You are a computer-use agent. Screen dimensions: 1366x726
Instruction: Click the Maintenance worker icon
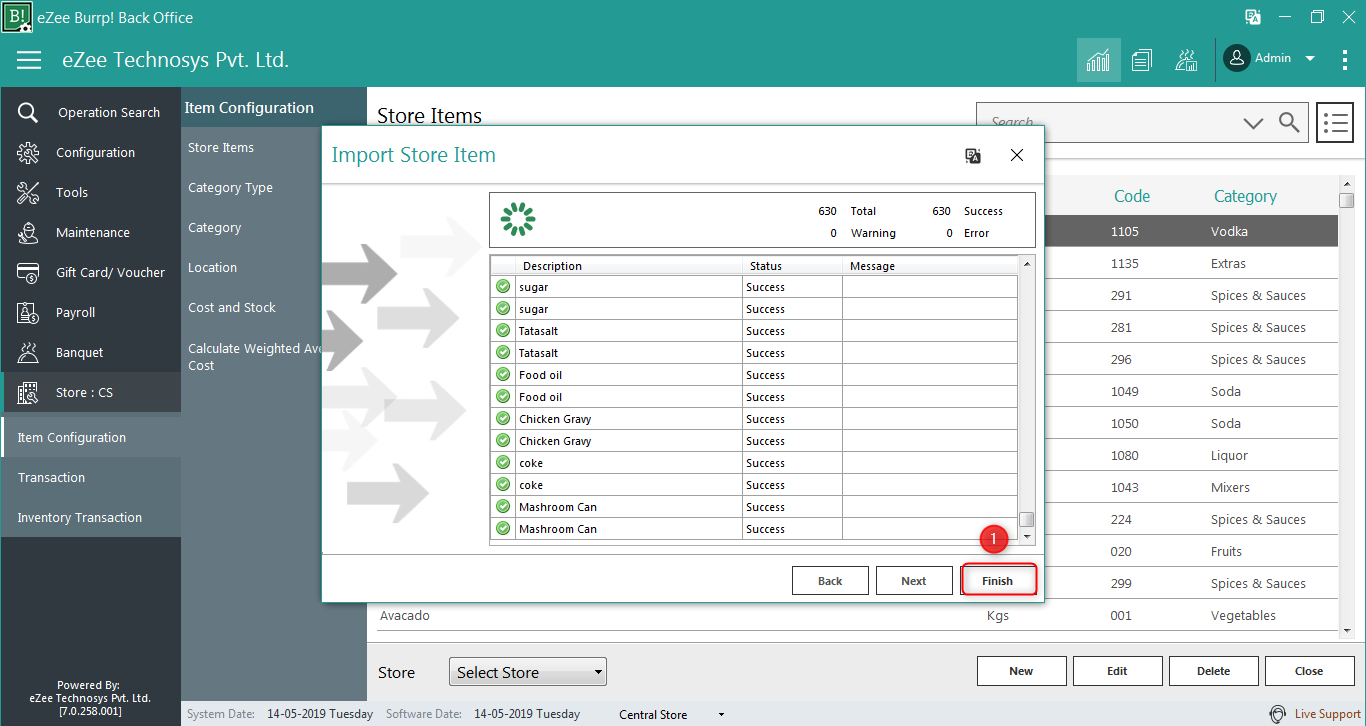[x=28, y=232]
